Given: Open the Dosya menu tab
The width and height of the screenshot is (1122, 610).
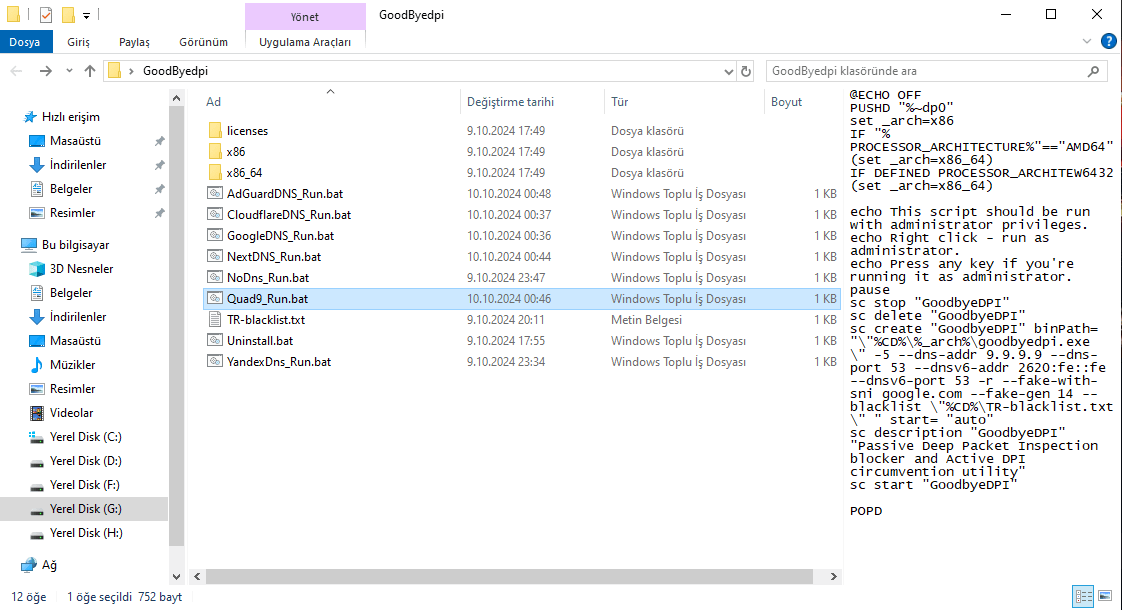Looking at the screenshot, I should tap(25, 42).
